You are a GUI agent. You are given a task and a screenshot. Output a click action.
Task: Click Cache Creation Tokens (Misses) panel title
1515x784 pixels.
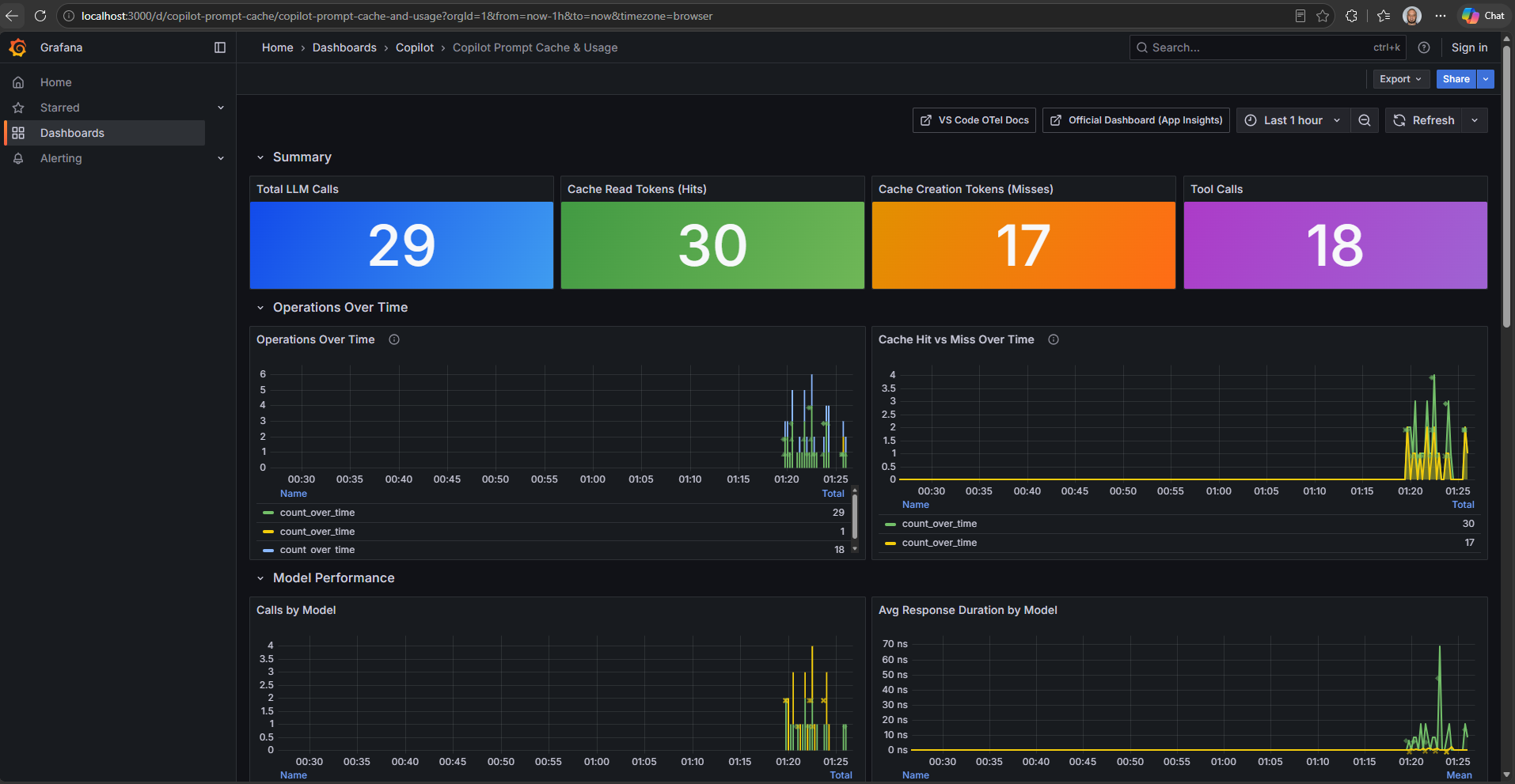(x=966, y=189)
